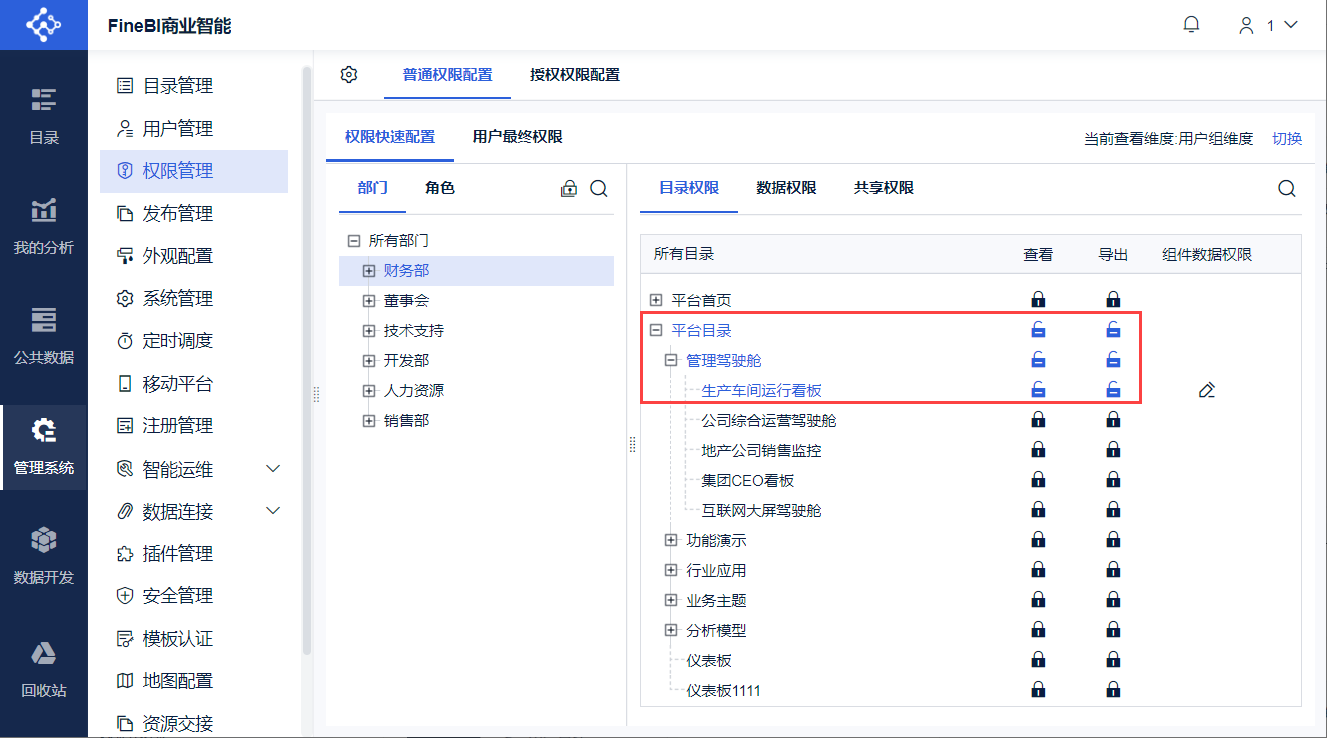This screenshot has height=738, width=1327.
Task: Open 用户管理 in the management menu
Action: point(177,129)
